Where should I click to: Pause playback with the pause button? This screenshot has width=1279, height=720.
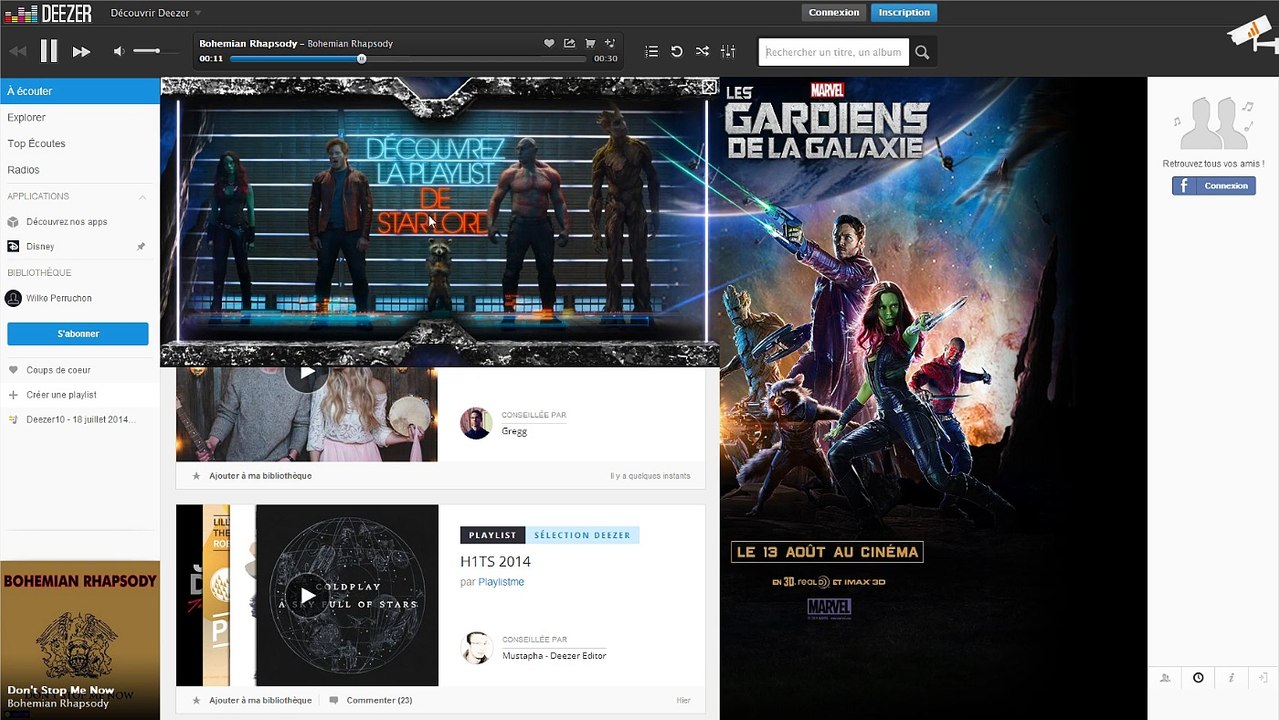coord(49,51)
